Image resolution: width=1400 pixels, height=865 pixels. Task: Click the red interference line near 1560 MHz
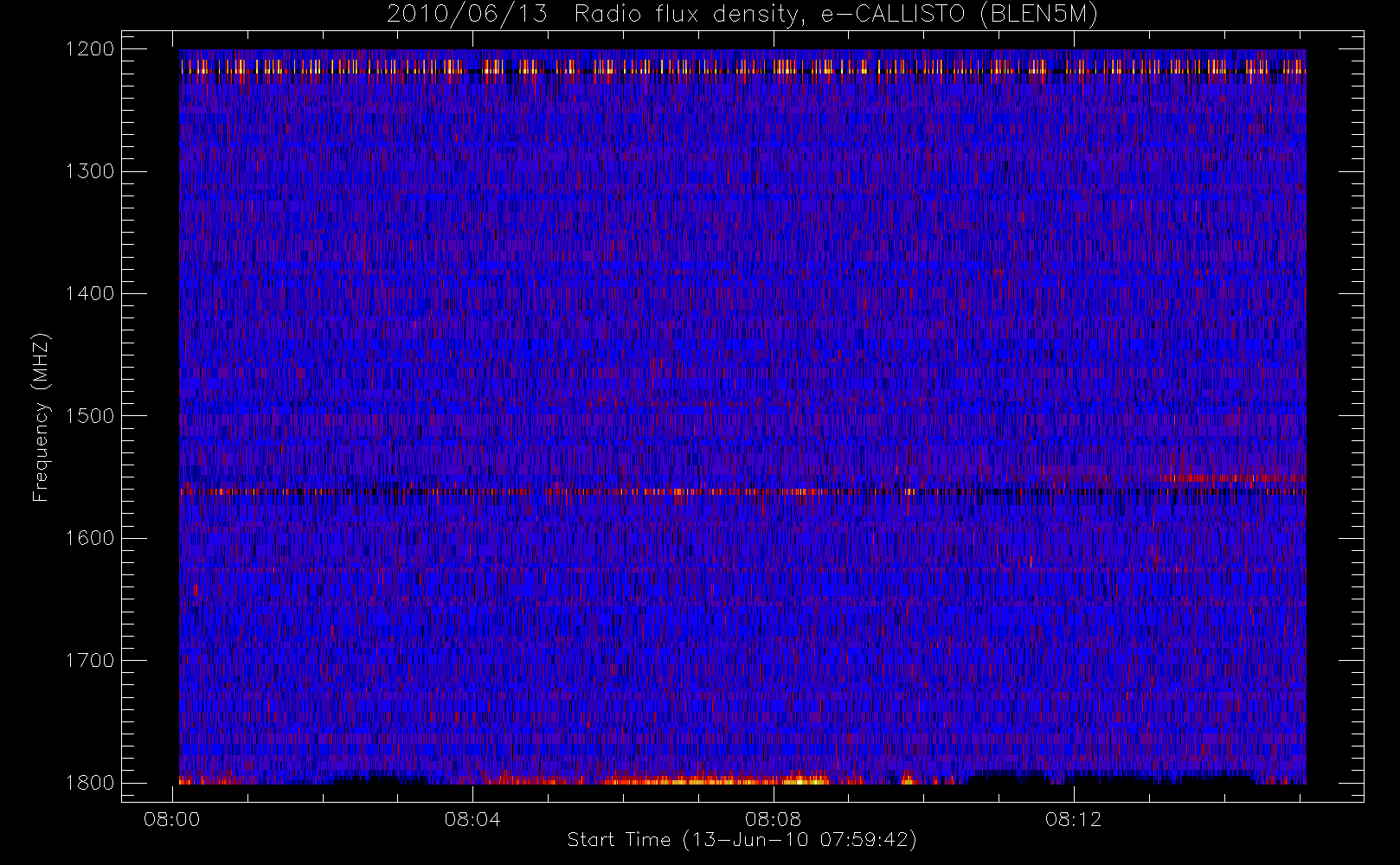[742, 491]
